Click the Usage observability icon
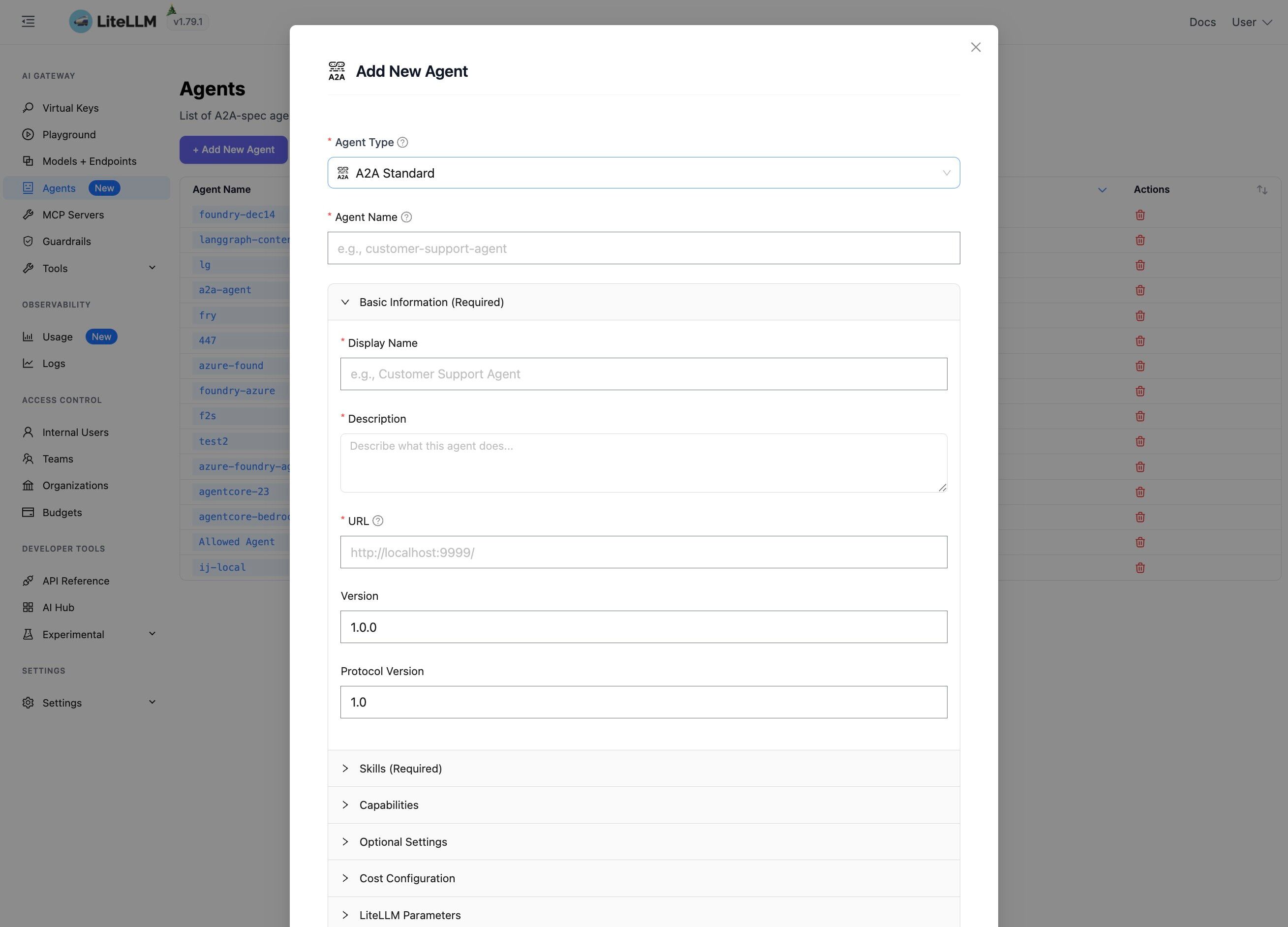Screen dimensions: 1288x927 [29, 336]
